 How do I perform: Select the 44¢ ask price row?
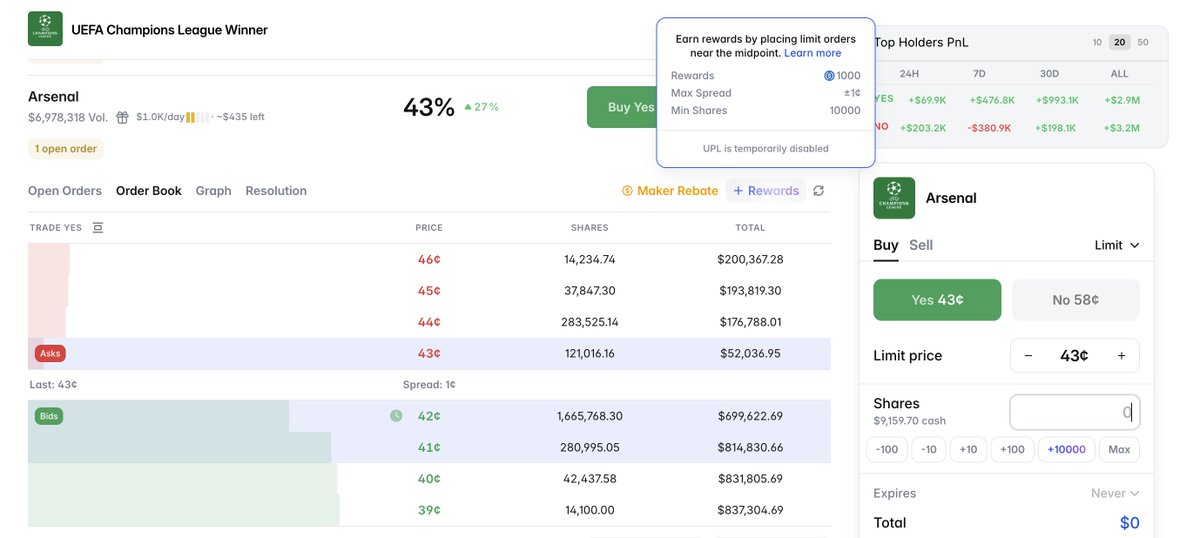pos(429,322)
